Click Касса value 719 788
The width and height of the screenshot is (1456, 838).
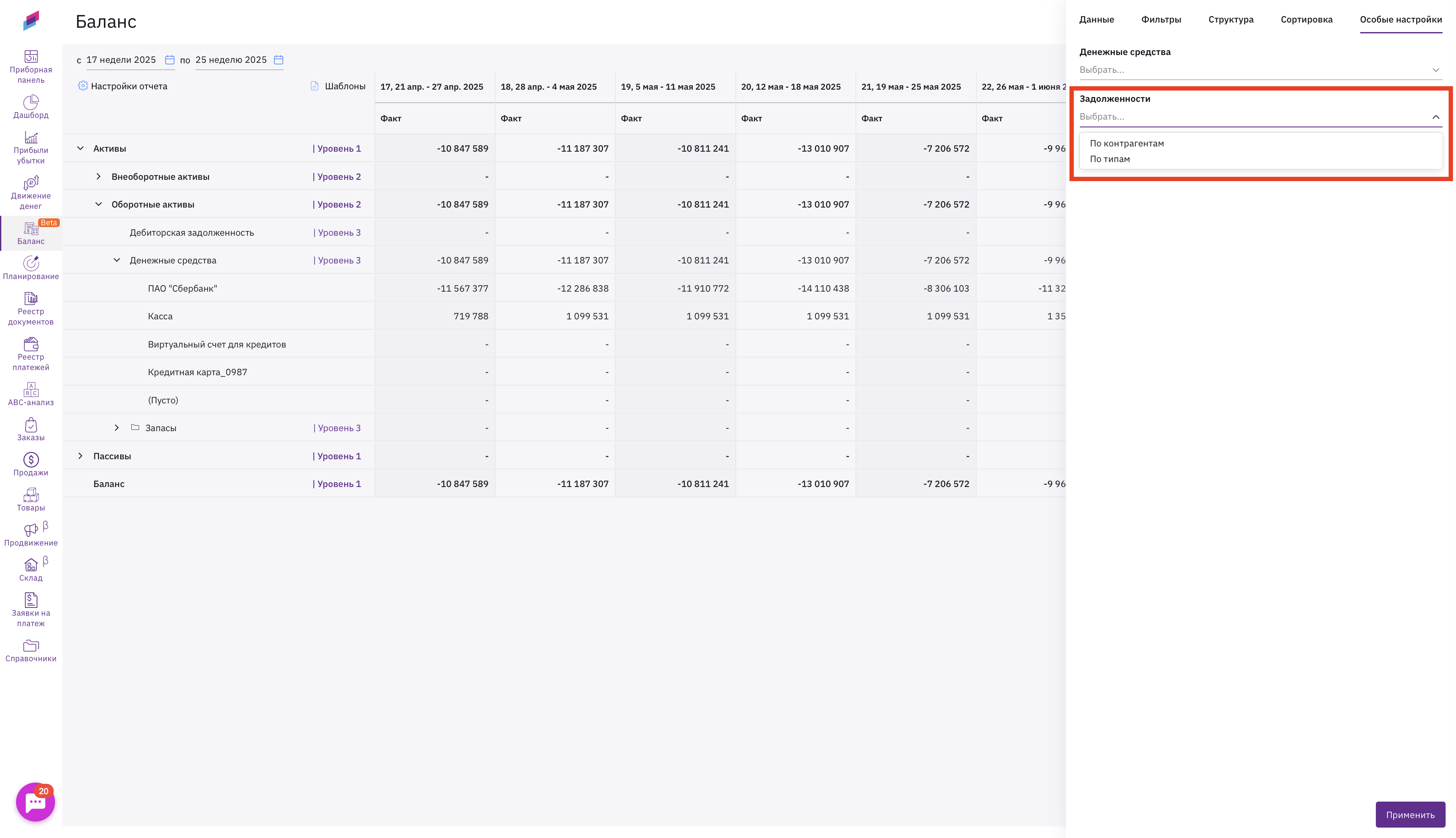tap(471, 316)
